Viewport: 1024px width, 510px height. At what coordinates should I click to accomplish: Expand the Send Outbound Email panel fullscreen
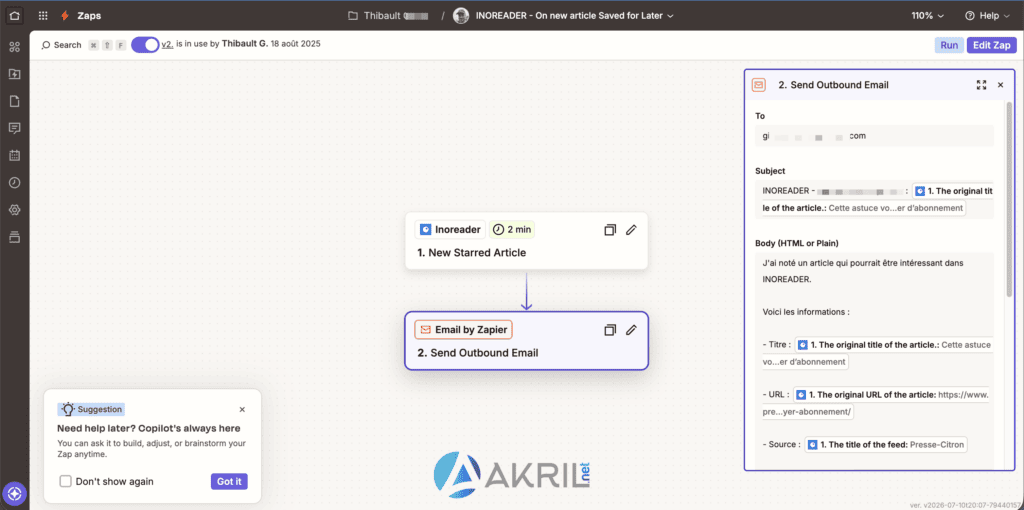pos(981,85)
